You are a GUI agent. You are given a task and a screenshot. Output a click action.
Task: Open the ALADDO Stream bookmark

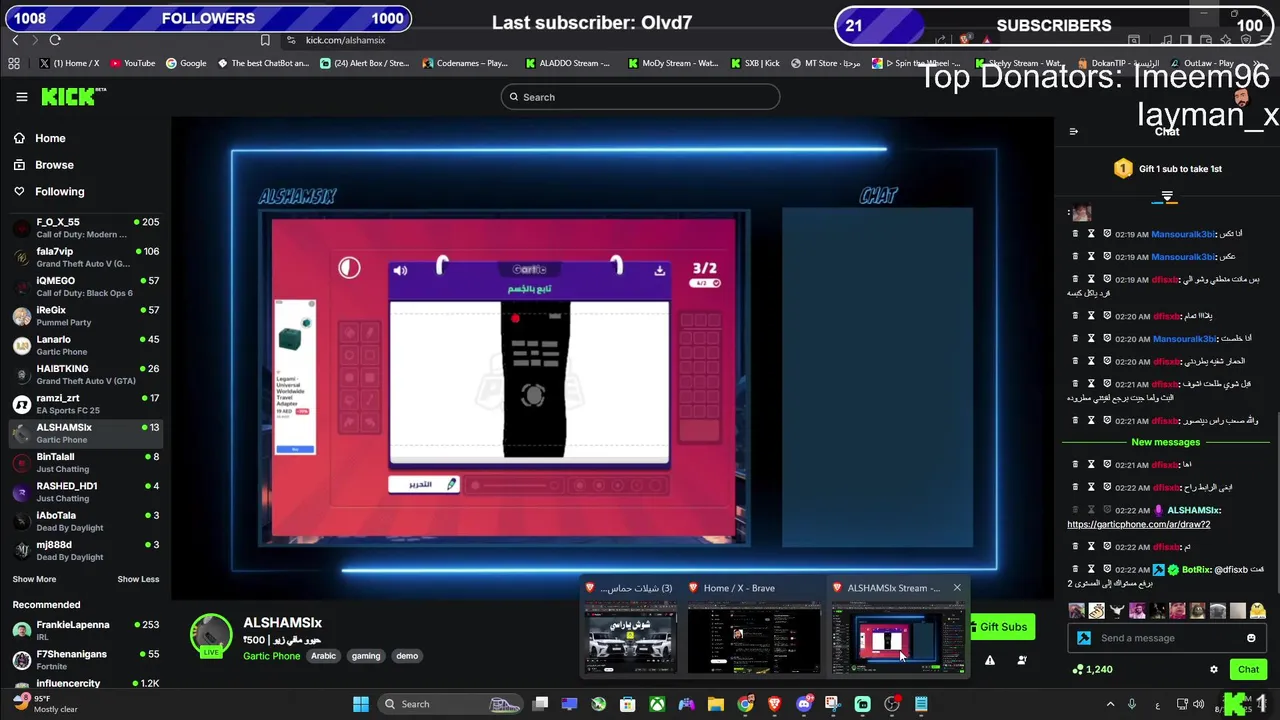point(568,63)
